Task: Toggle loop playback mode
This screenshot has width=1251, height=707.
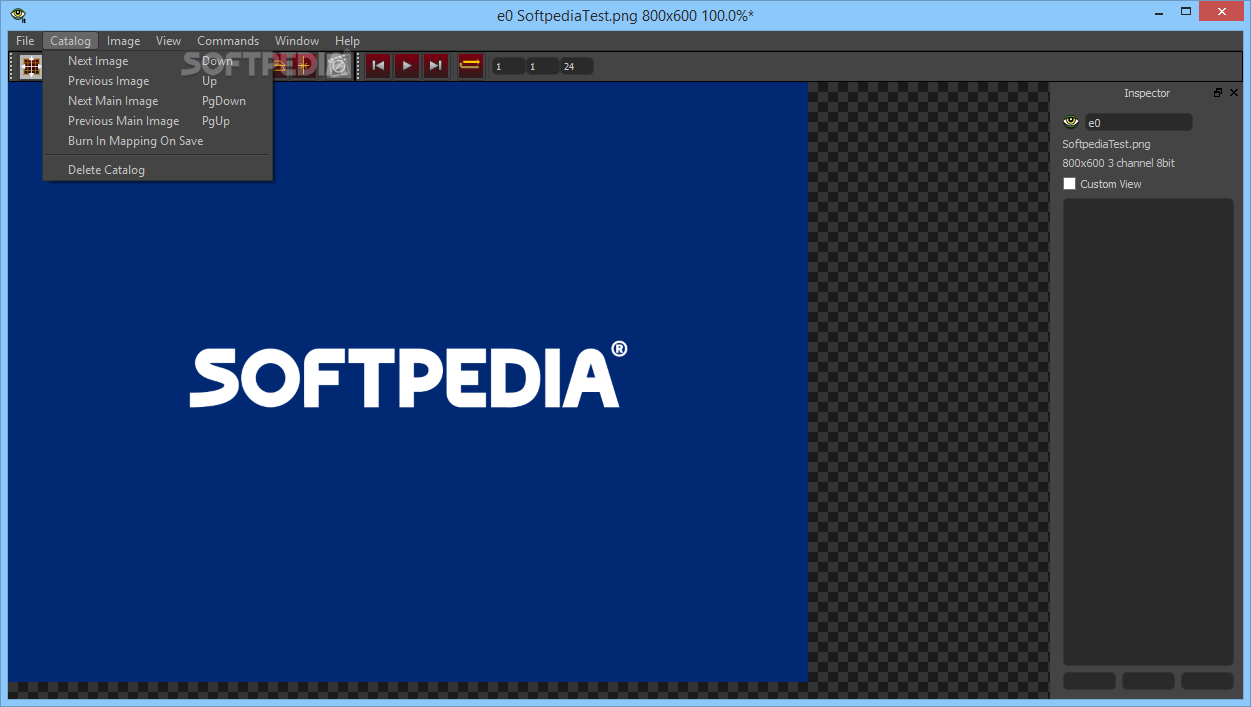Action: pyautogui.click(x=471, y=66)
